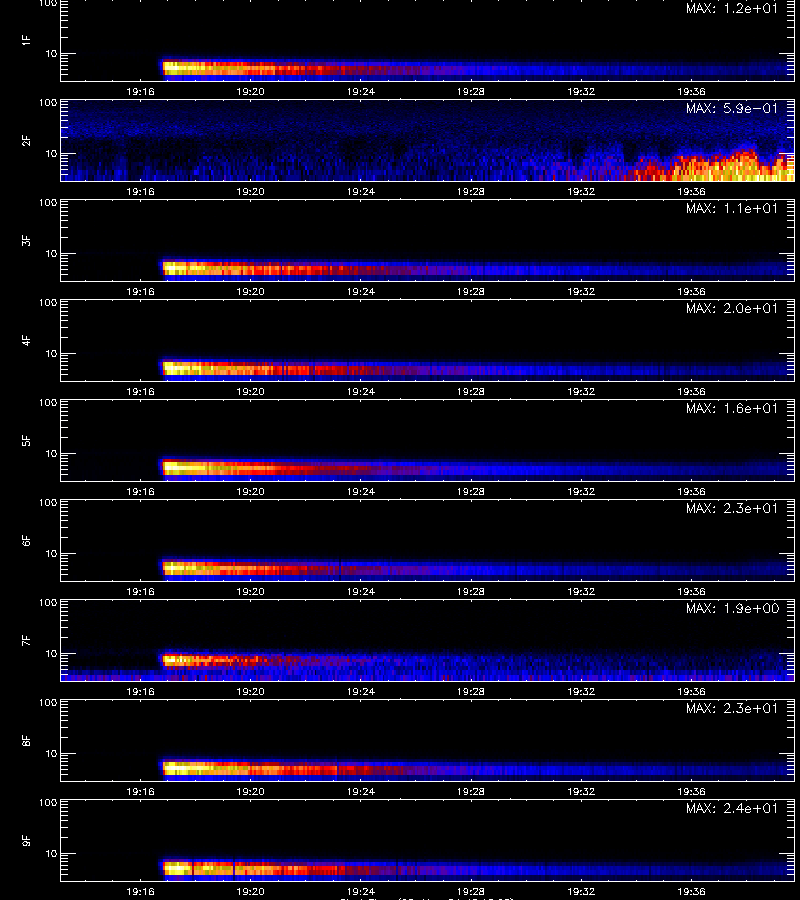Click the 9F panel axis label
800x900 pixels.
coord(26,841)
